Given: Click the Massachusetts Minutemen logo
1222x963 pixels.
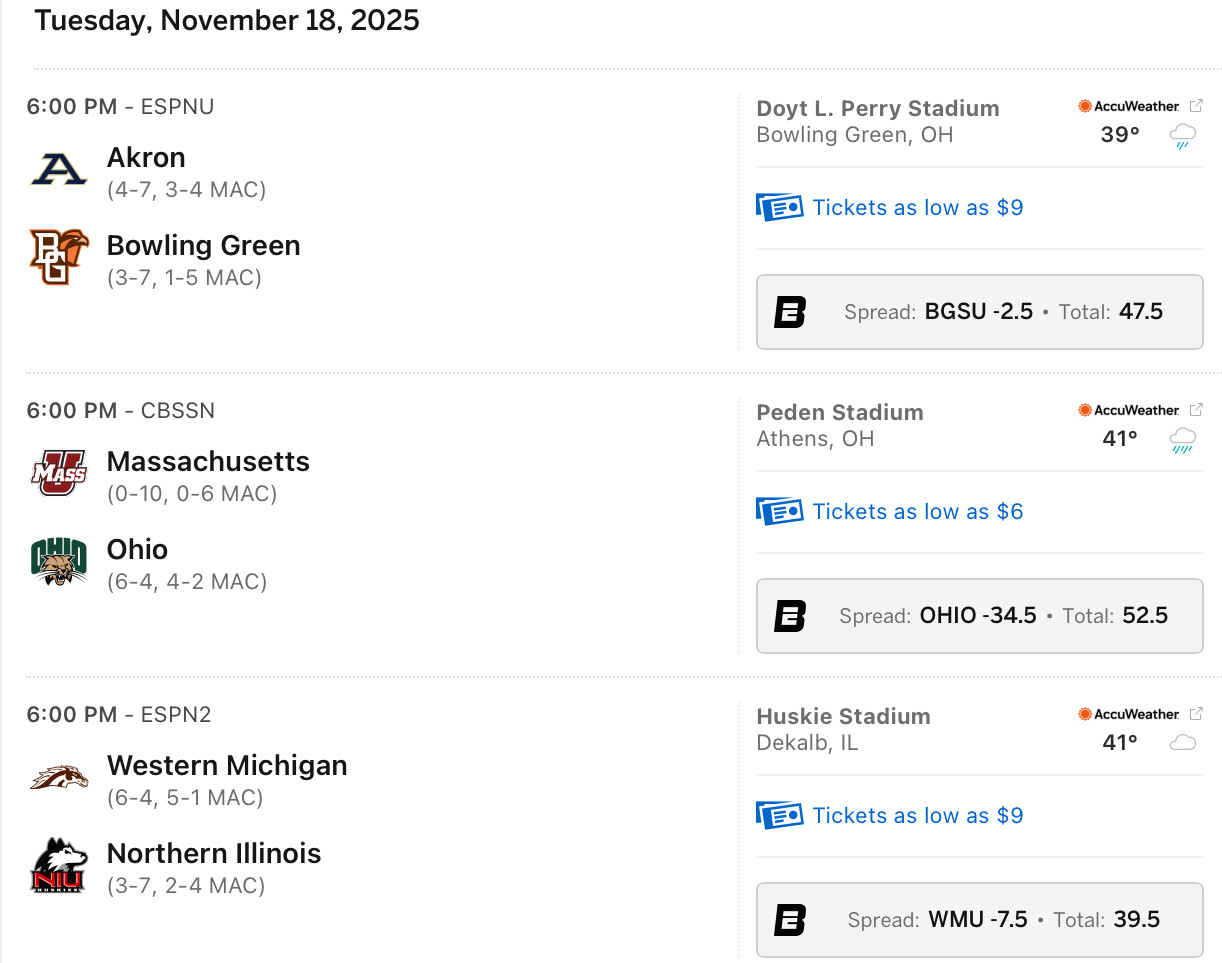Looking at the screenshot, I should (59, 472).
